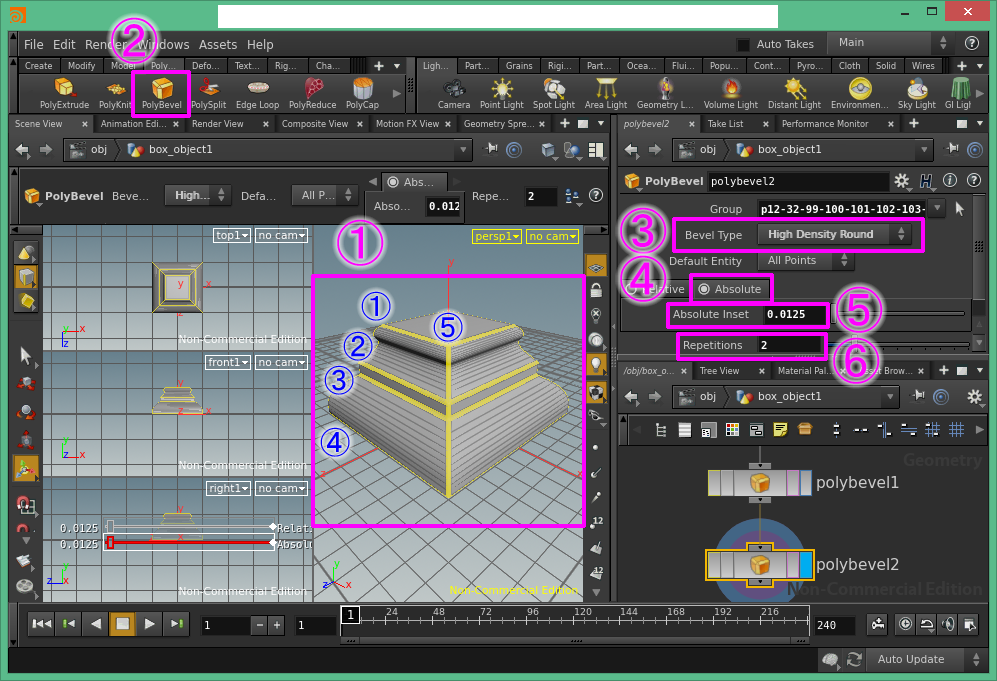Open the Auto Update mode dropdown
Image resolution: width=997 pixels, height=681 pixels.
(926, 659)
